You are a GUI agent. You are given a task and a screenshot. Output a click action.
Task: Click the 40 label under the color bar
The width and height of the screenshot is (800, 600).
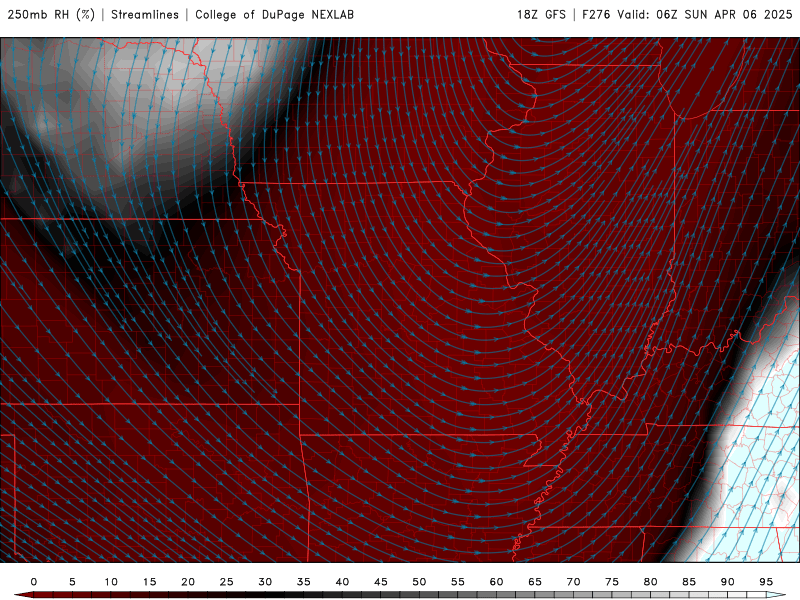(x=342, y=582)
